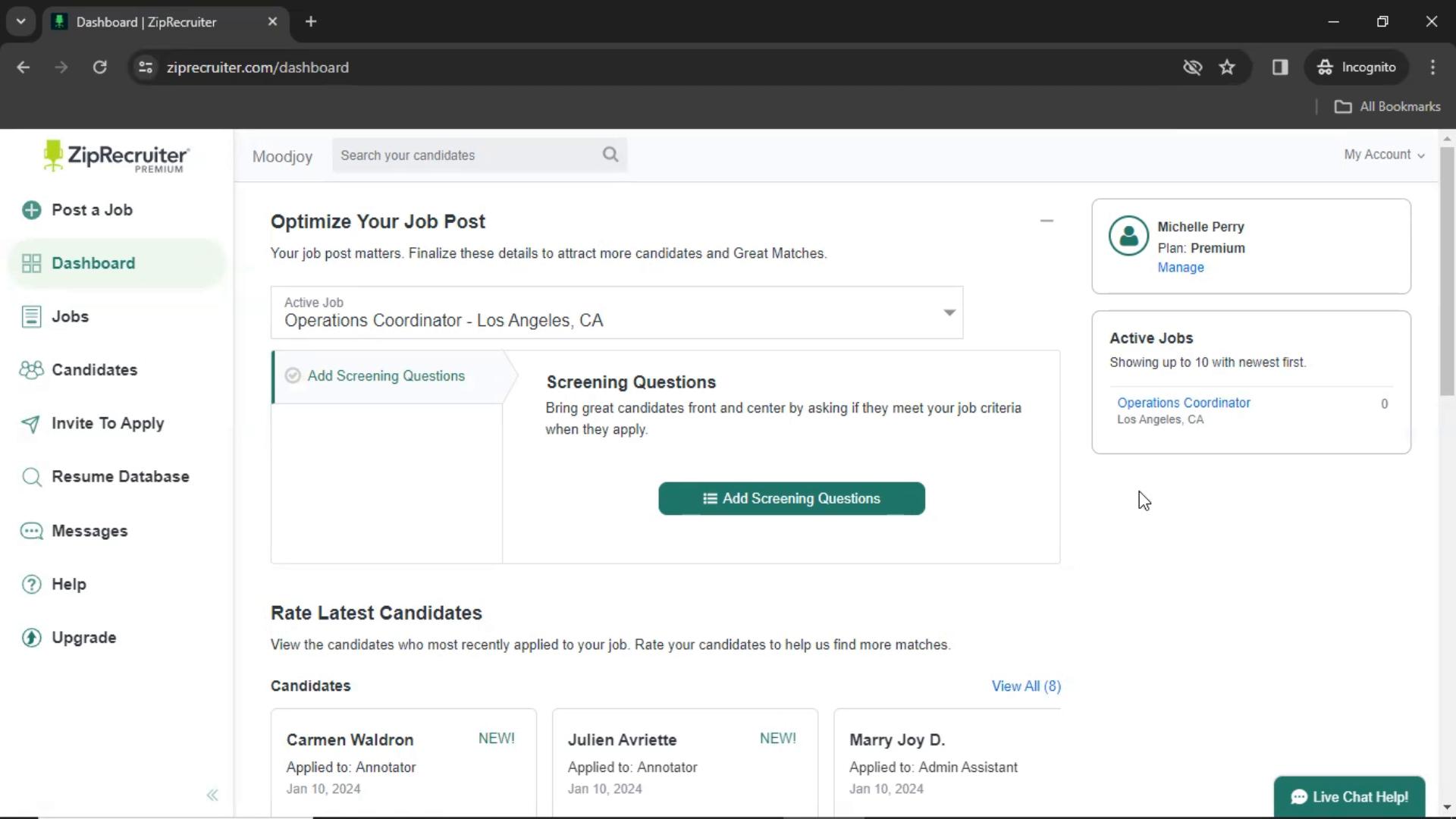Click the search candidates input field

click(x=480, y=155)
